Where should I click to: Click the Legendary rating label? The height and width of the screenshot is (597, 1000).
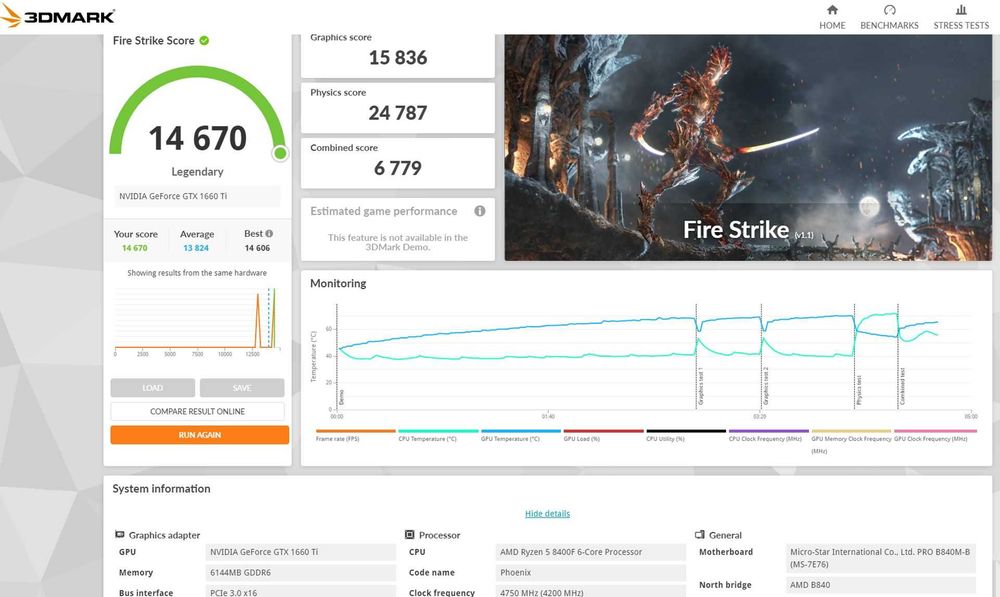pyautogui.click(x=197, y=172)
